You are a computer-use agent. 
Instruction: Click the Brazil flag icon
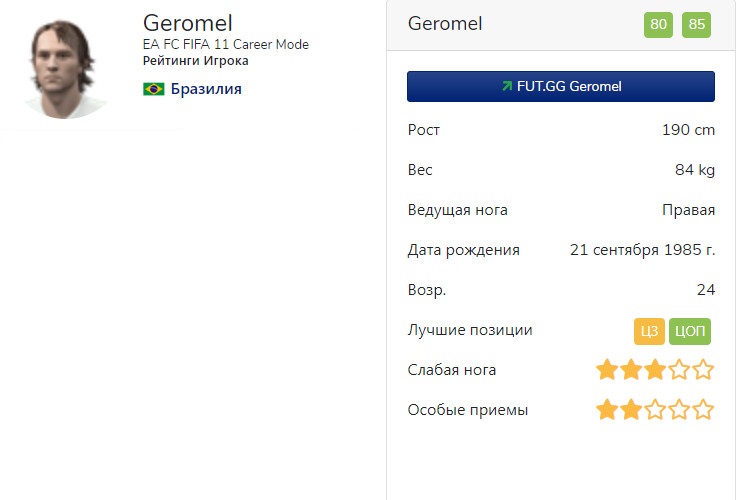point(154,90)
